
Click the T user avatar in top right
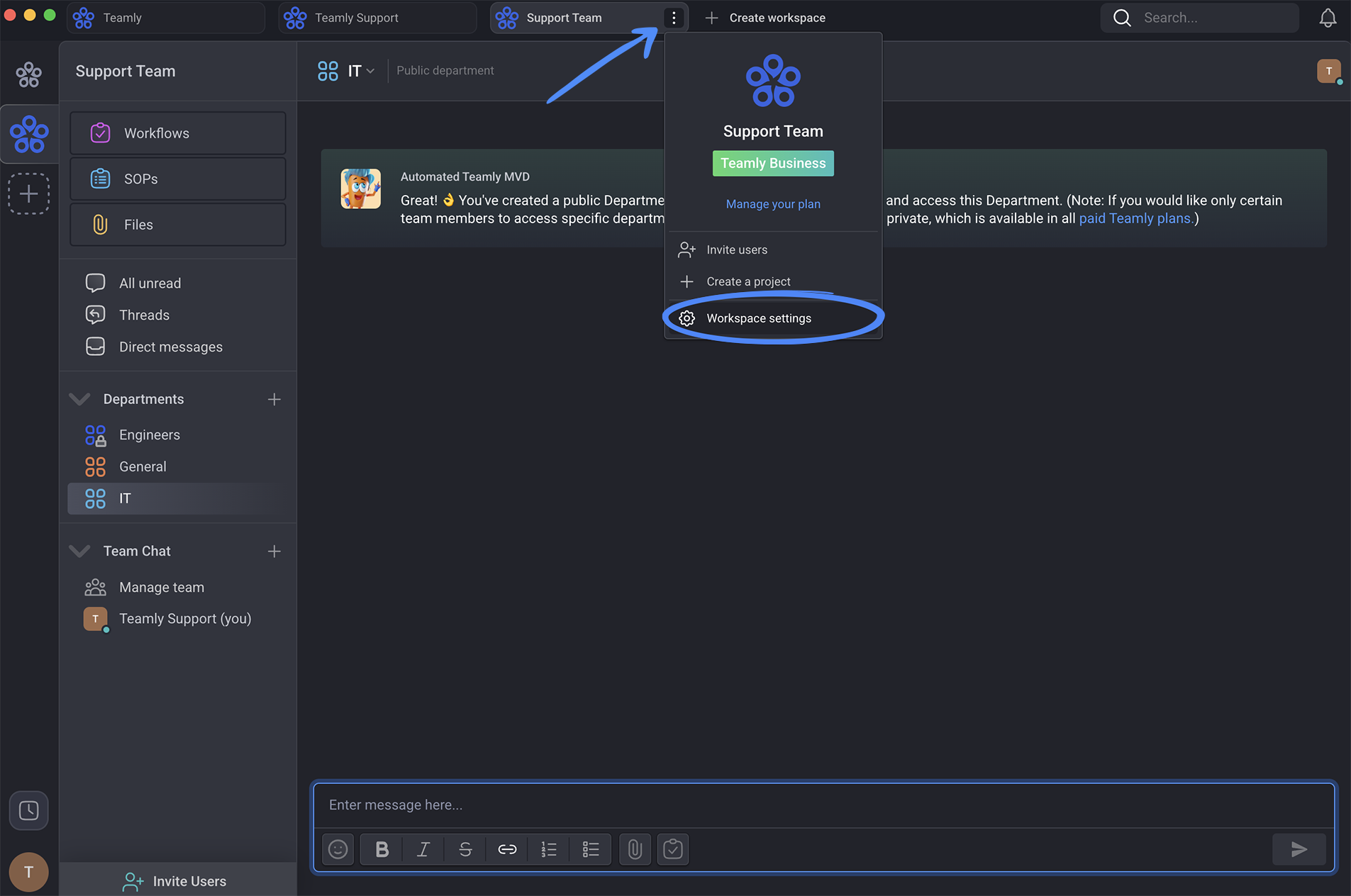(1329, 71)
